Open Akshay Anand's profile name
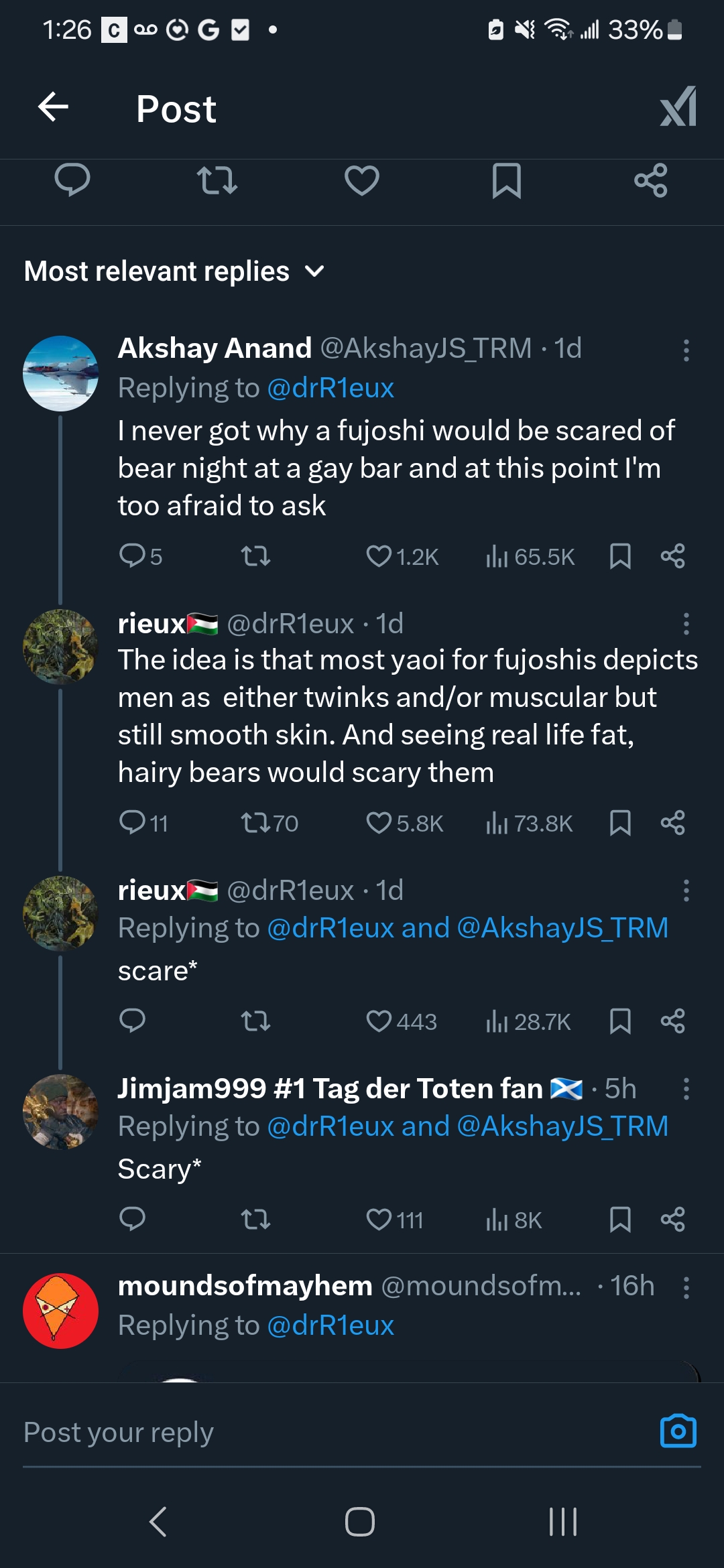The width and height of the screenshot is (724, 1568). [215, 348]
